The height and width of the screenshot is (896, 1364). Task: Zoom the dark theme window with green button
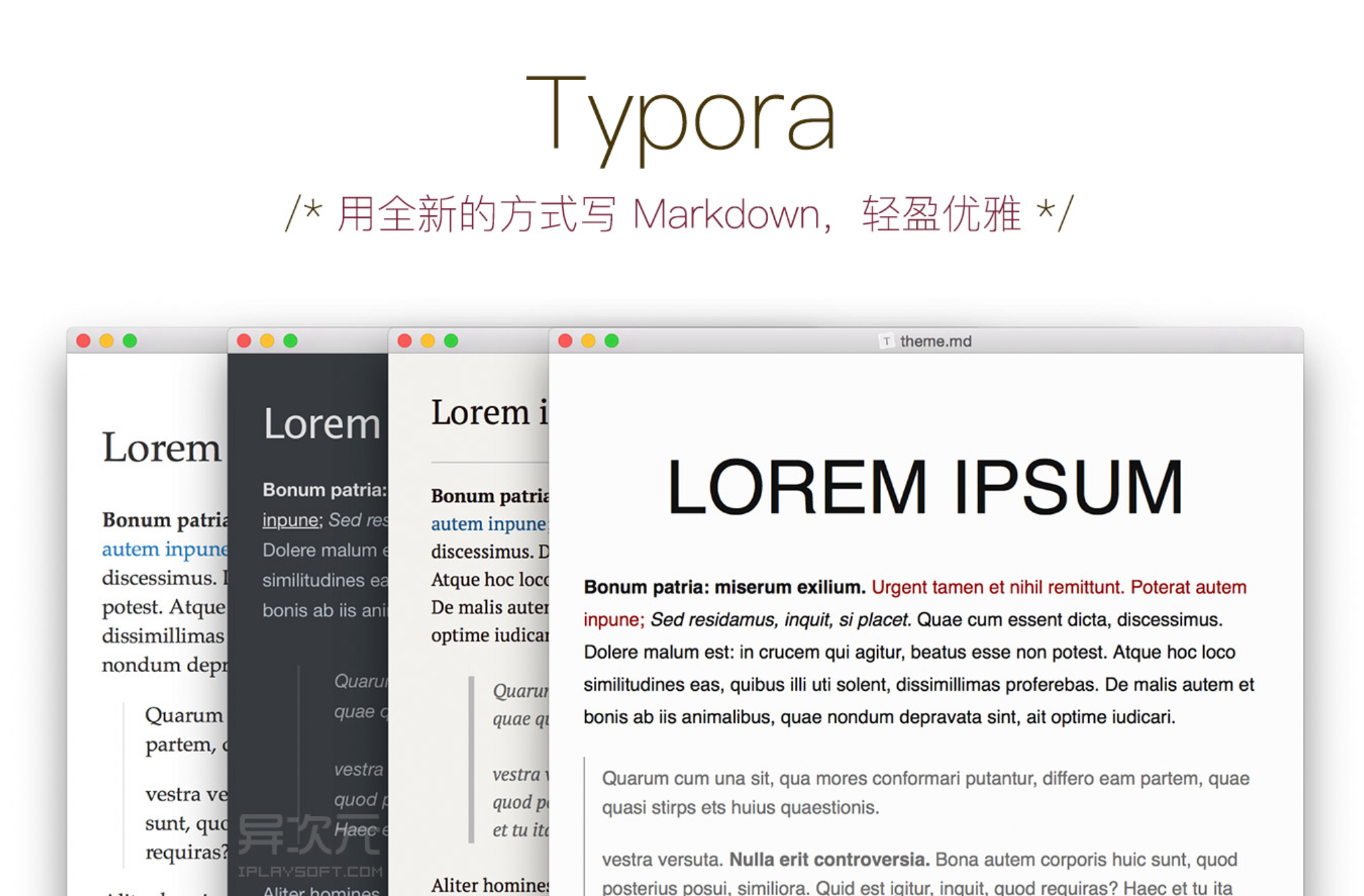[x=290, y=341]
